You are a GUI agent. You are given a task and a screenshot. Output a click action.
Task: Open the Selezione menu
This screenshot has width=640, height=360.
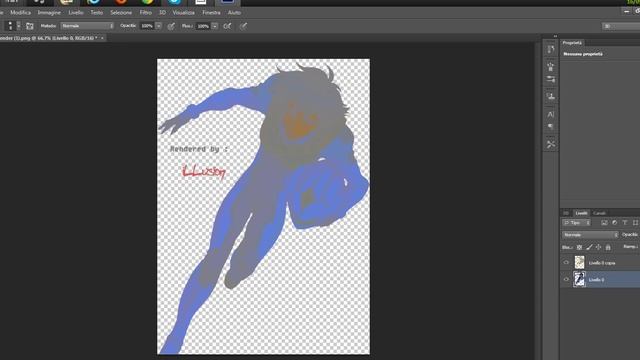[x=121, y=13]
